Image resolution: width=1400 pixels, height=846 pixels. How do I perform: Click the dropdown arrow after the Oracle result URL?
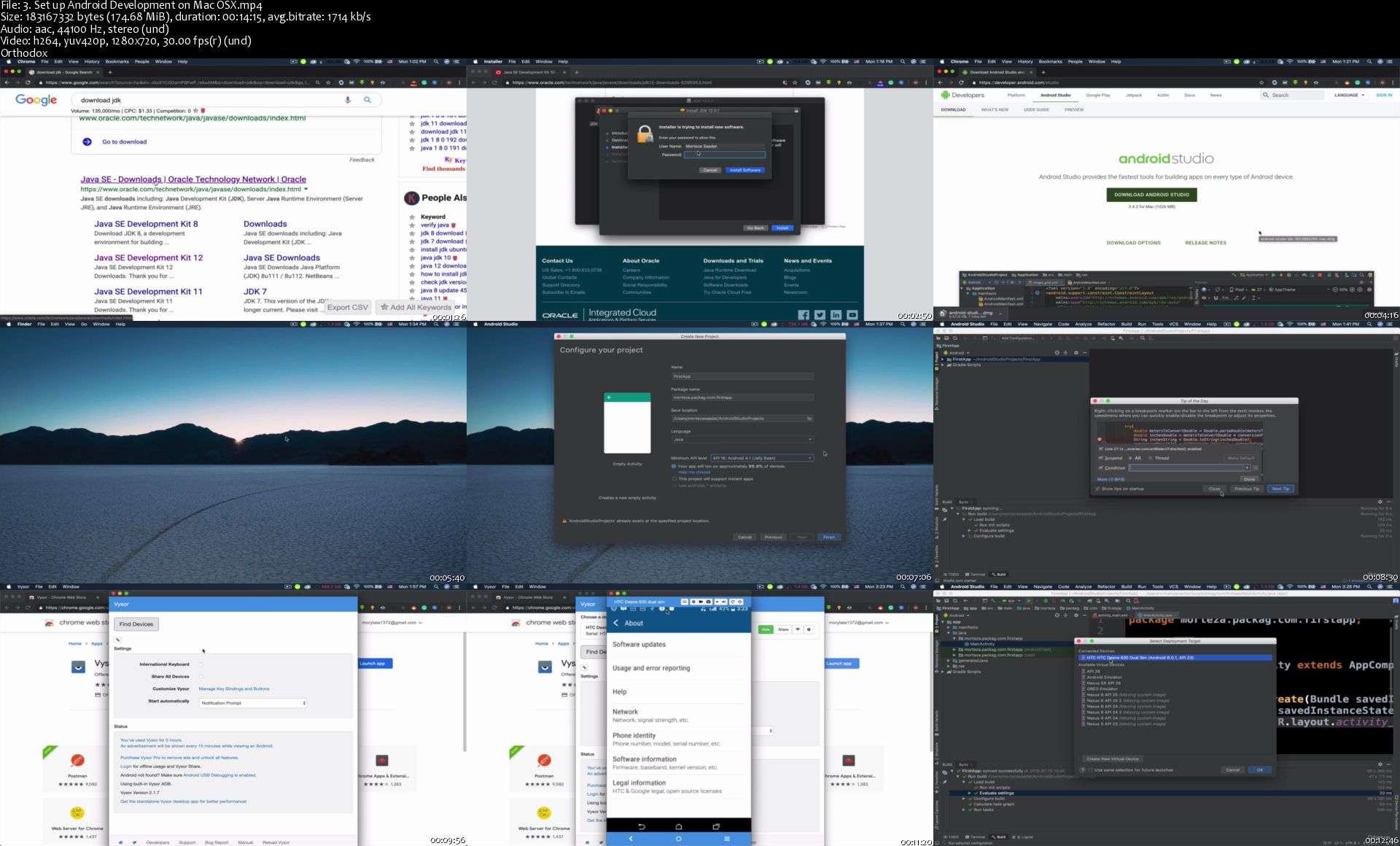pos(306,189)
